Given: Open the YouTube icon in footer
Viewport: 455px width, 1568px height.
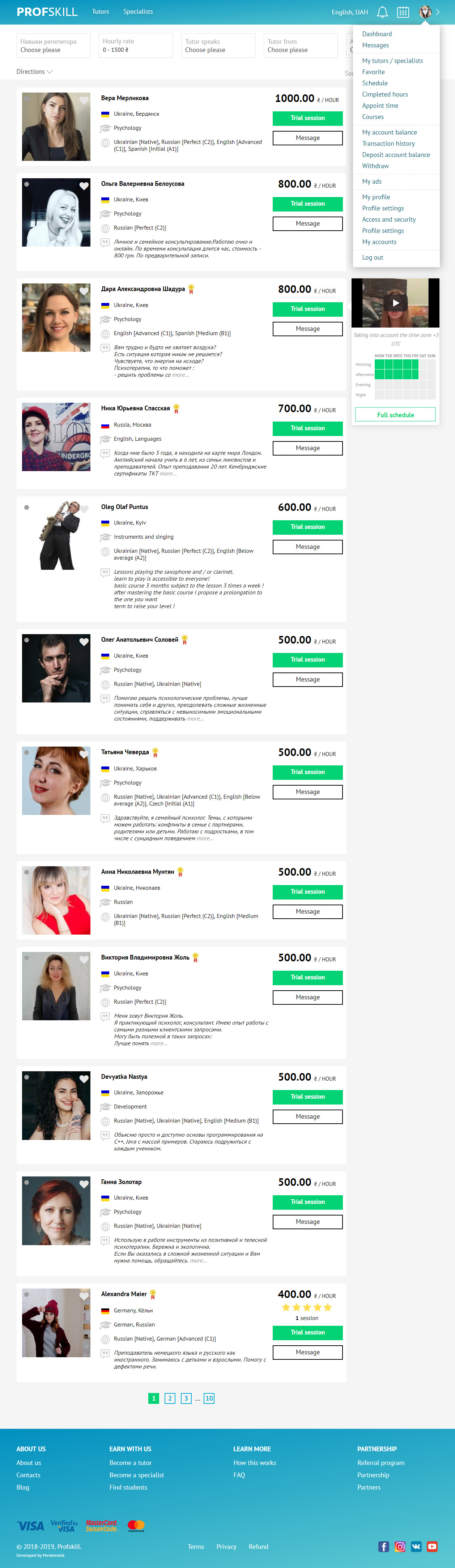Looking at the screenshot, I should [x=433, y=1546].
